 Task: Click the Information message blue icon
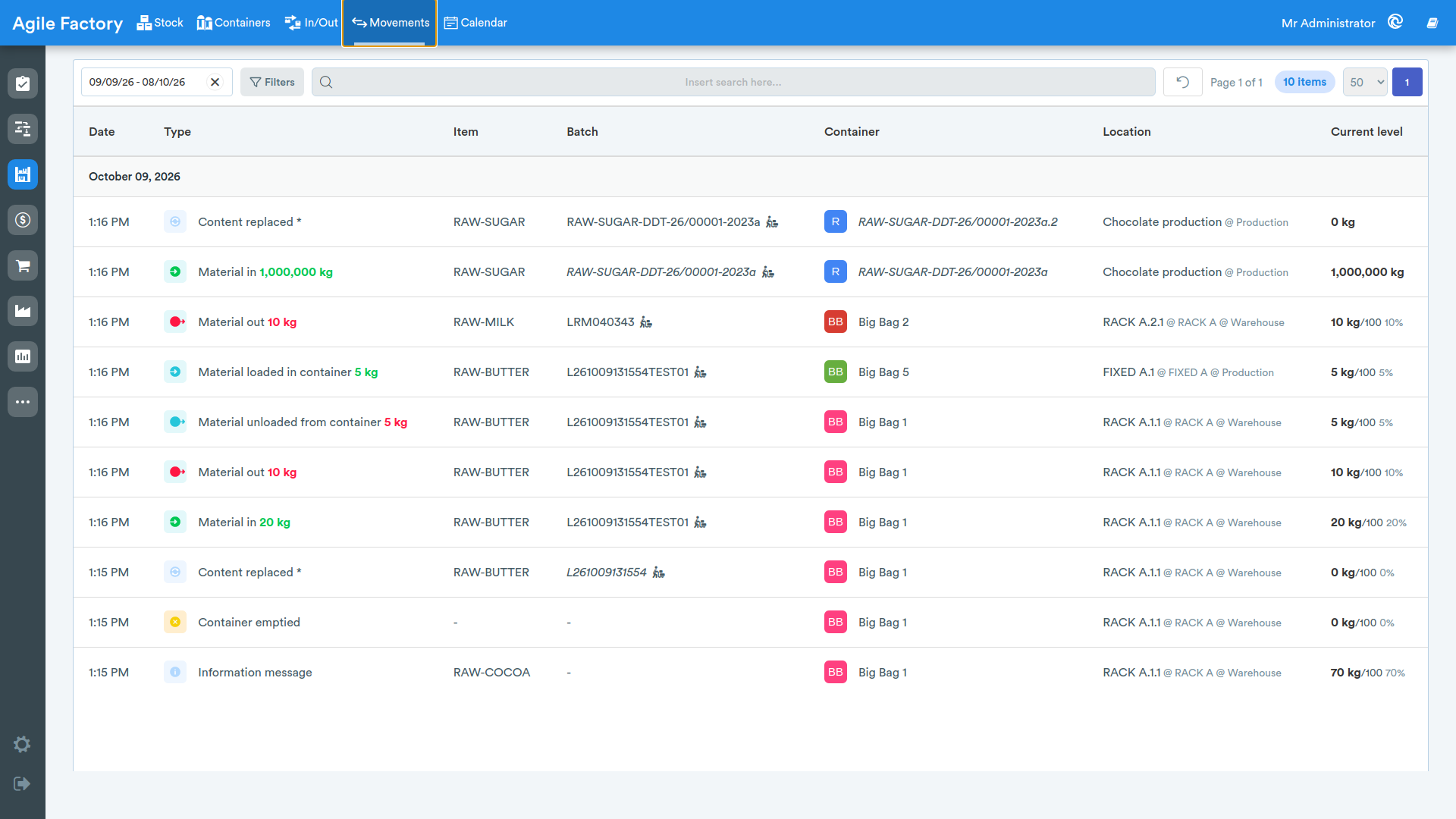click(175, 672)
